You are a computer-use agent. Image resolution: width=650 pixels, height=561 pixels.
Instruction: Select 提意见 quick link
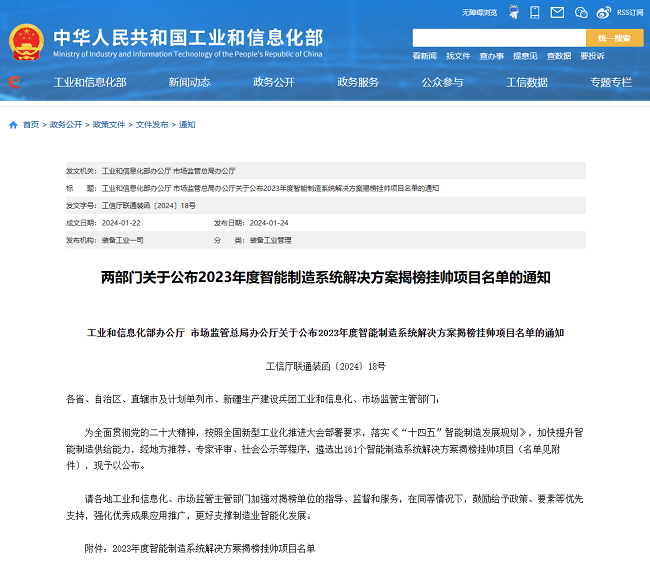(x=525, y=56)
